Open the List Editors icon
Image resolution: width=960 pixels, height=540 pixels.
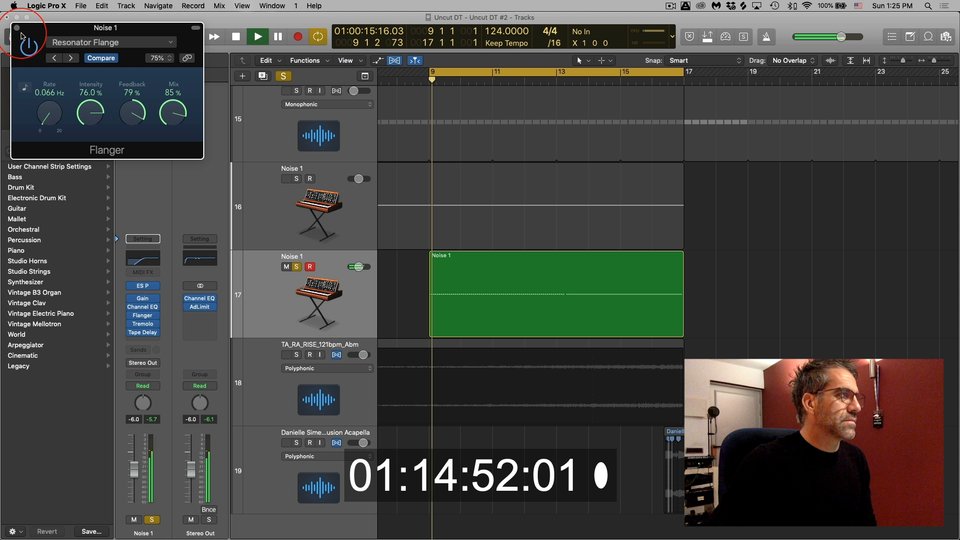892,37
